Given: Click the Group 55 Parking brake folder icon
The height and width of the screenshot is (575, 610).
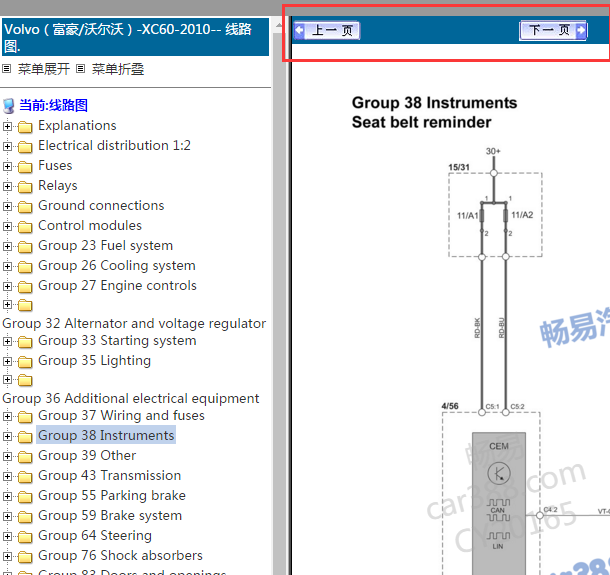Looking at the screenshot, I should coord(25,497).
